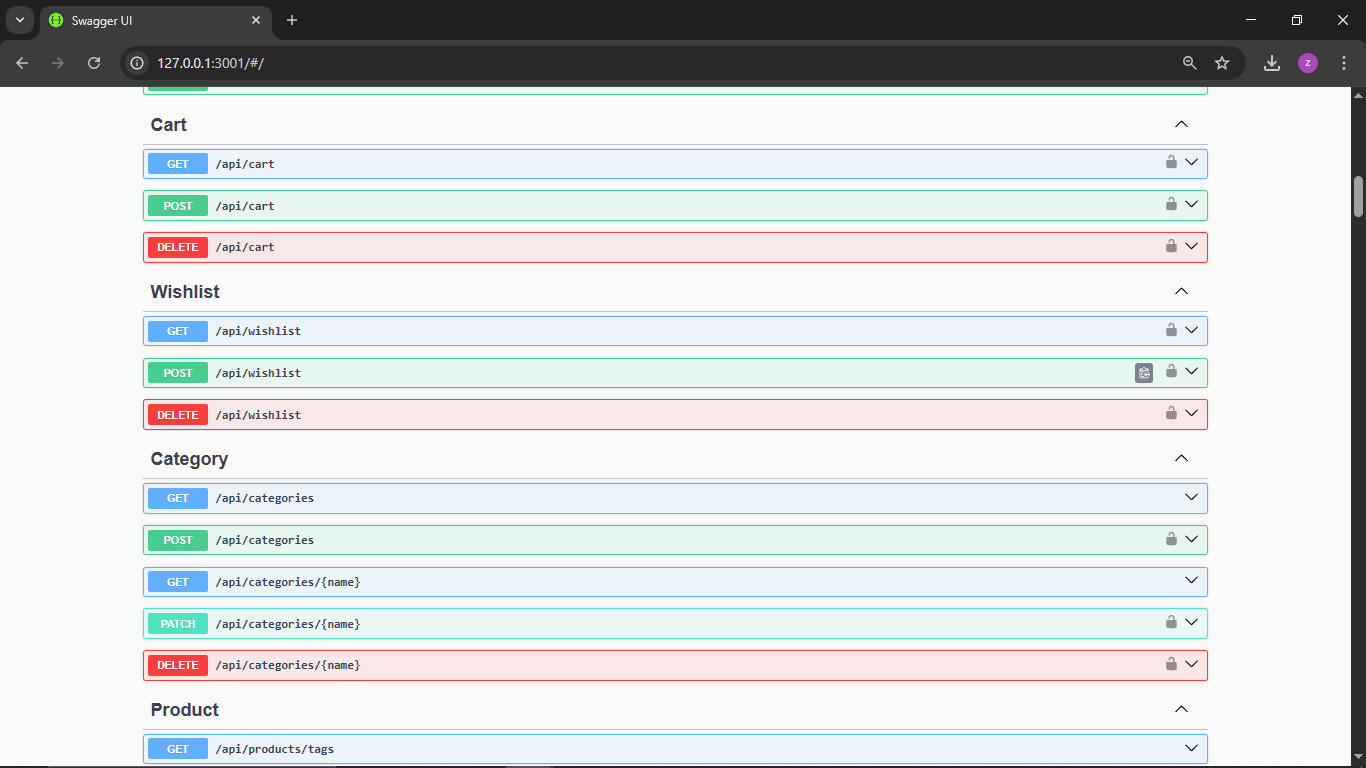Click the page vertical scrollbar thumb
Viewport: 1366px width, 768px height.
click(1358, 196)
